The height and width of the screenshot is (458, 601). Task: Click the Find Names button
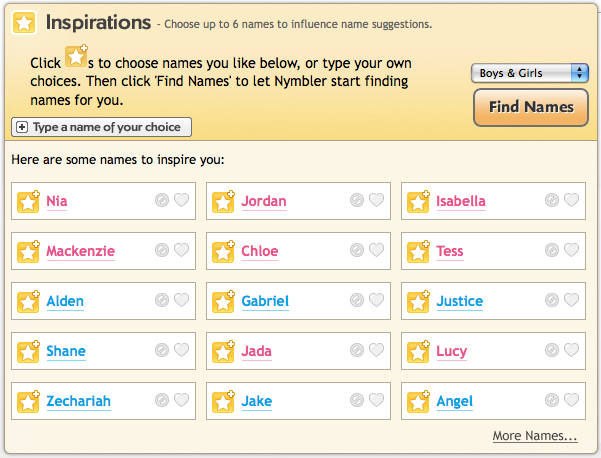(x=531, y=107)
